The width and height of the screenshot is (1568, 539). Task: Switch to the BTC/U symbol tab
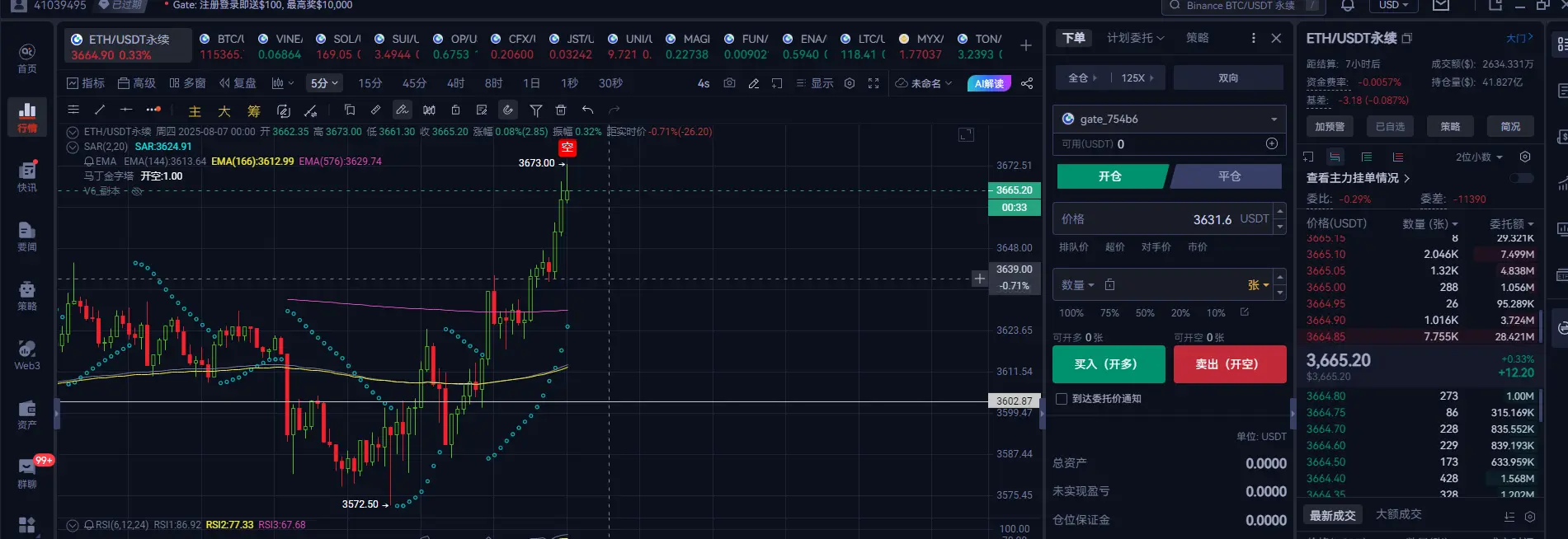(223, 46)
